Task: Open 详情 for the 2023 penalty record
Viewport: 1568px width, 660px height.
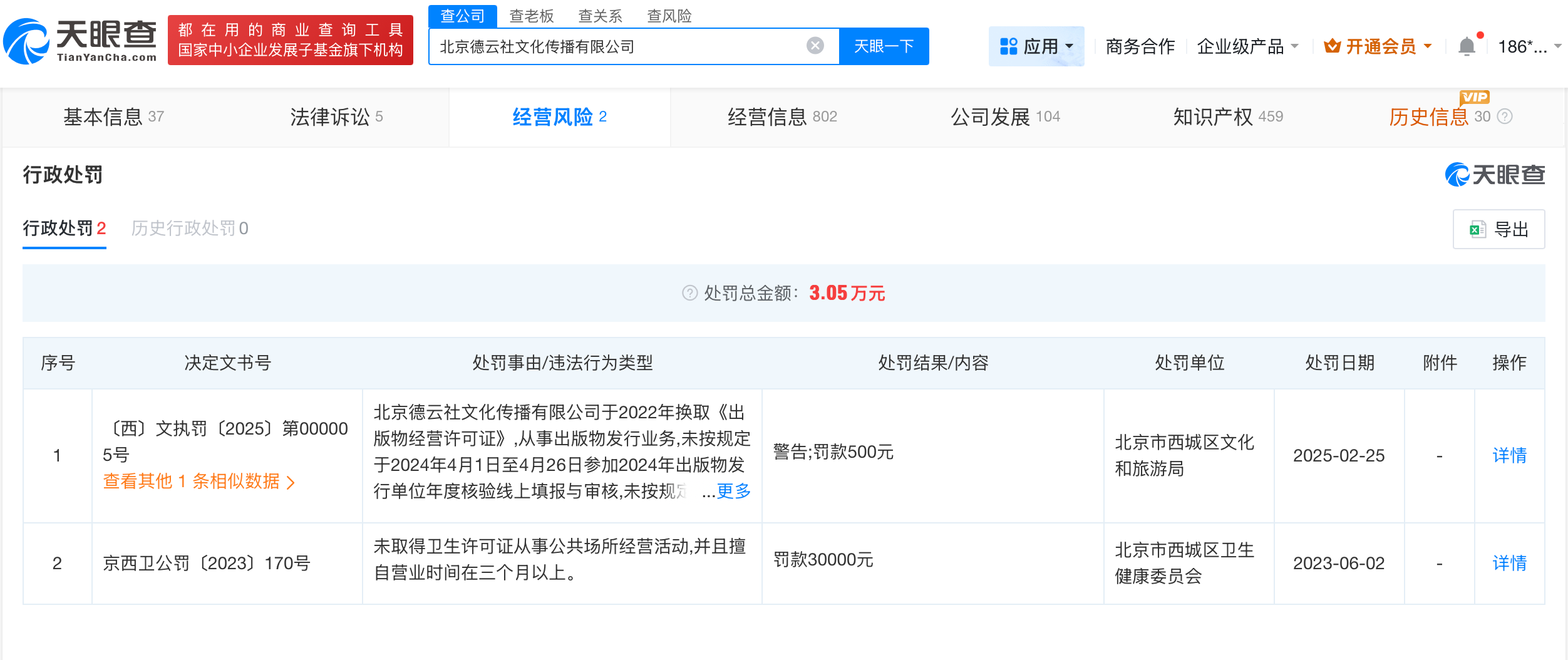Action: pos(1509,563)
